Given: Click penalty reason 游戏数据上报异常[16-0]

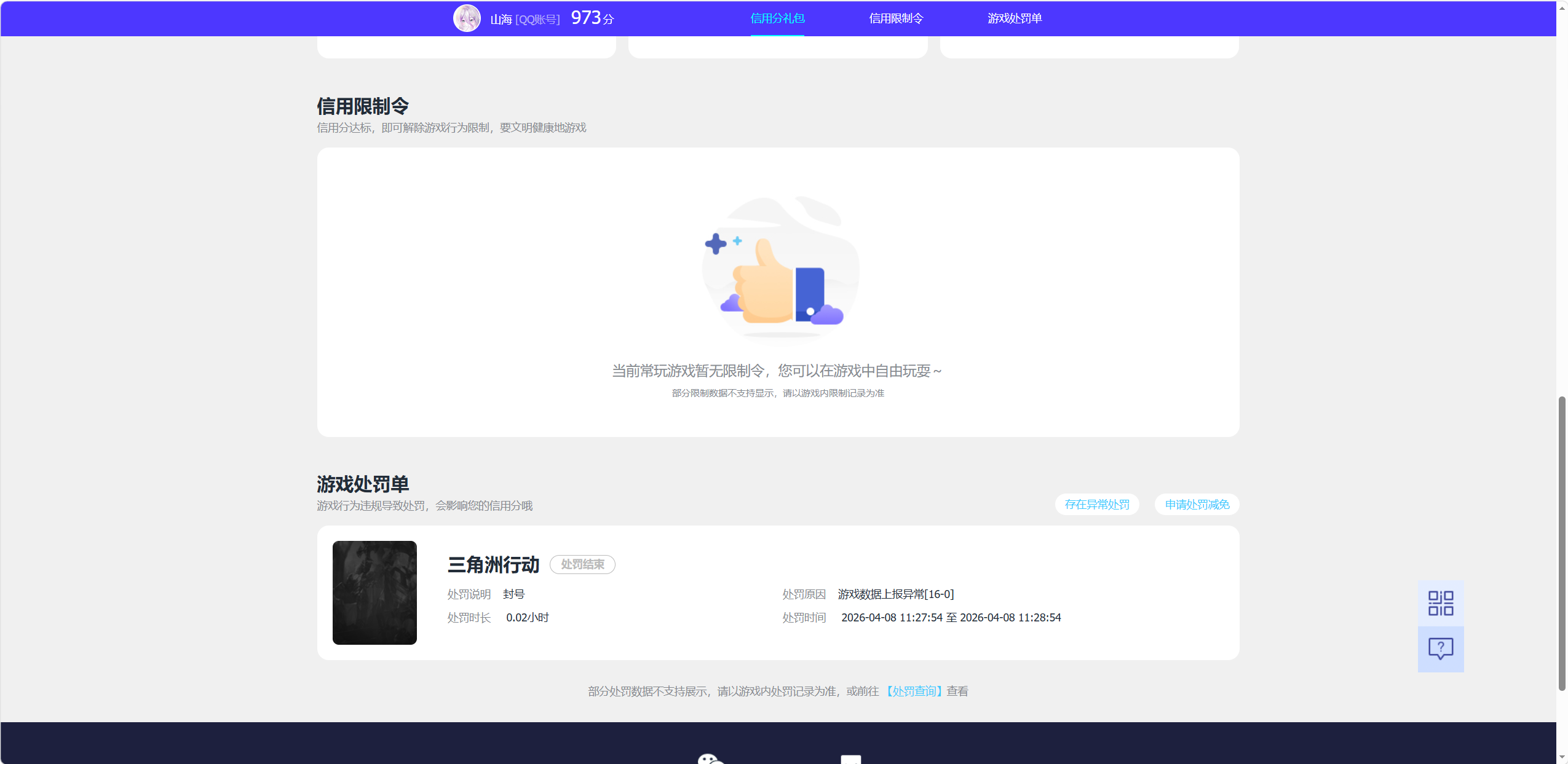Looking at the screenshot, I should click(x=896, y=594).
